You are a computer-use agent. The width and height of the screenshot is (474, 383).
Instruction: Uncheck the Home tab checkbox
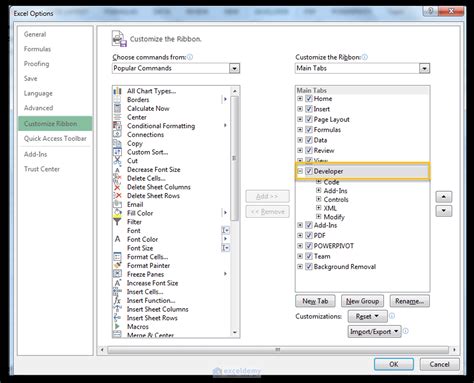(x=309, y=99)
